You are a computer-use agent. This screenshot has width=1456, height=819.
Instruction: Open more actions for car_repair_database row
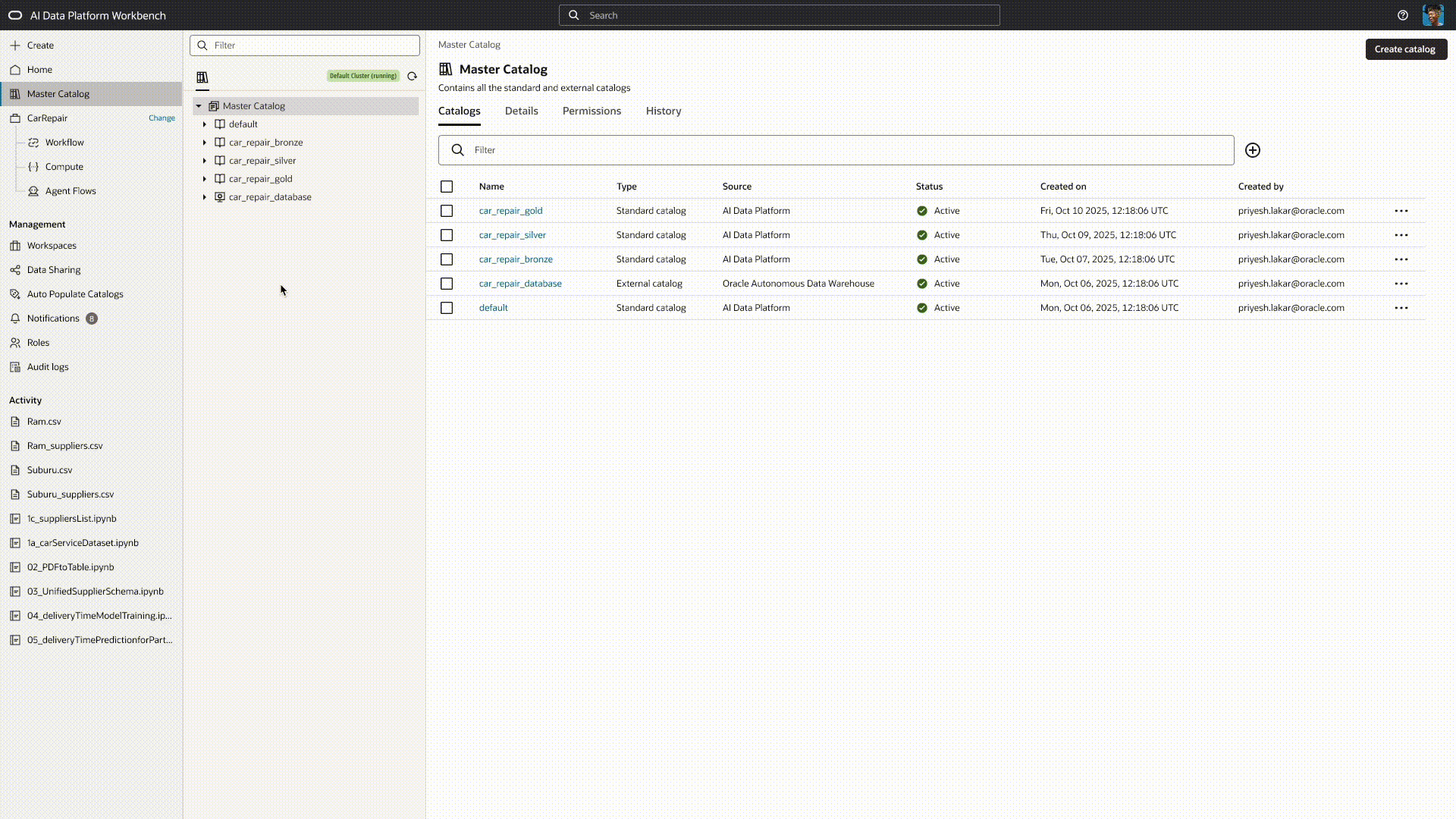pos(1401,284)
